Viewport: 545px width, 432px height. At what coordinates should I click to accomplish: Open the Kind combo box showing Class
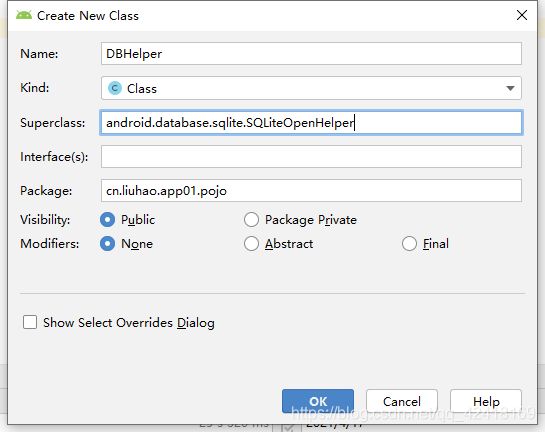click(x=311, y=88)
